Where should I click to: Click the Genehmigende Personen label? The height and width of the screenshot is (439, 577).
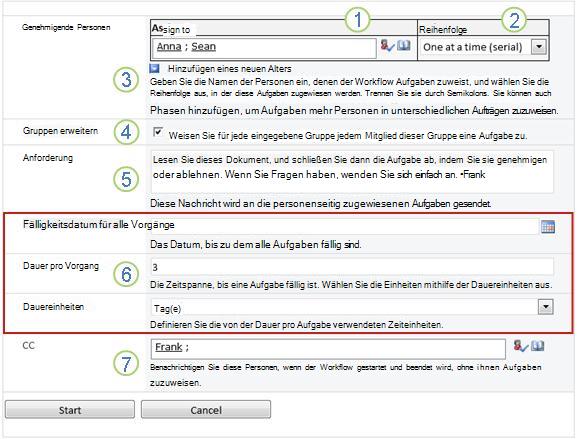(x=66, y=27)
